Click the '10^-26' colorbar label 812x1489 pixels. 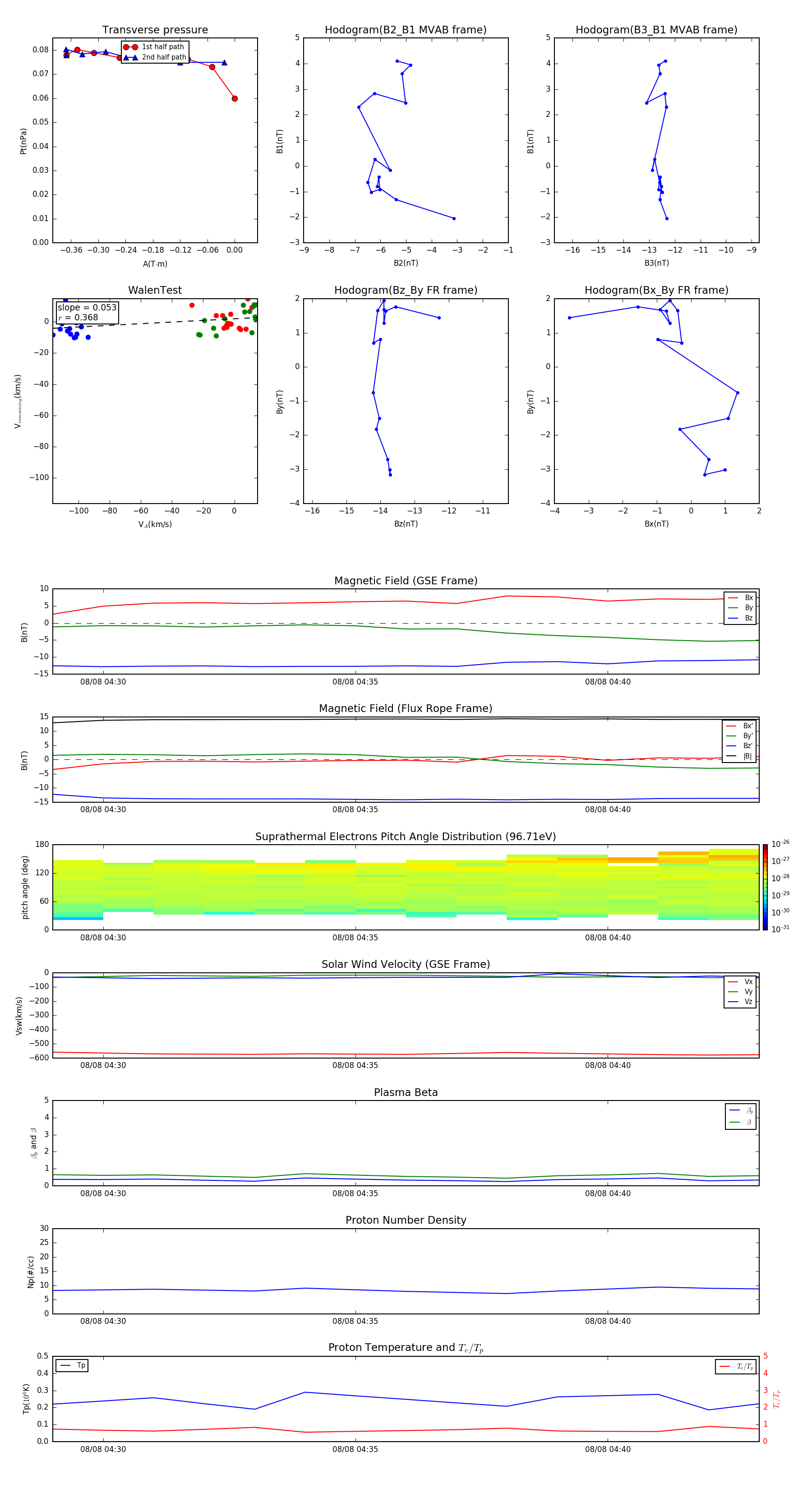(x=780, y=844)
